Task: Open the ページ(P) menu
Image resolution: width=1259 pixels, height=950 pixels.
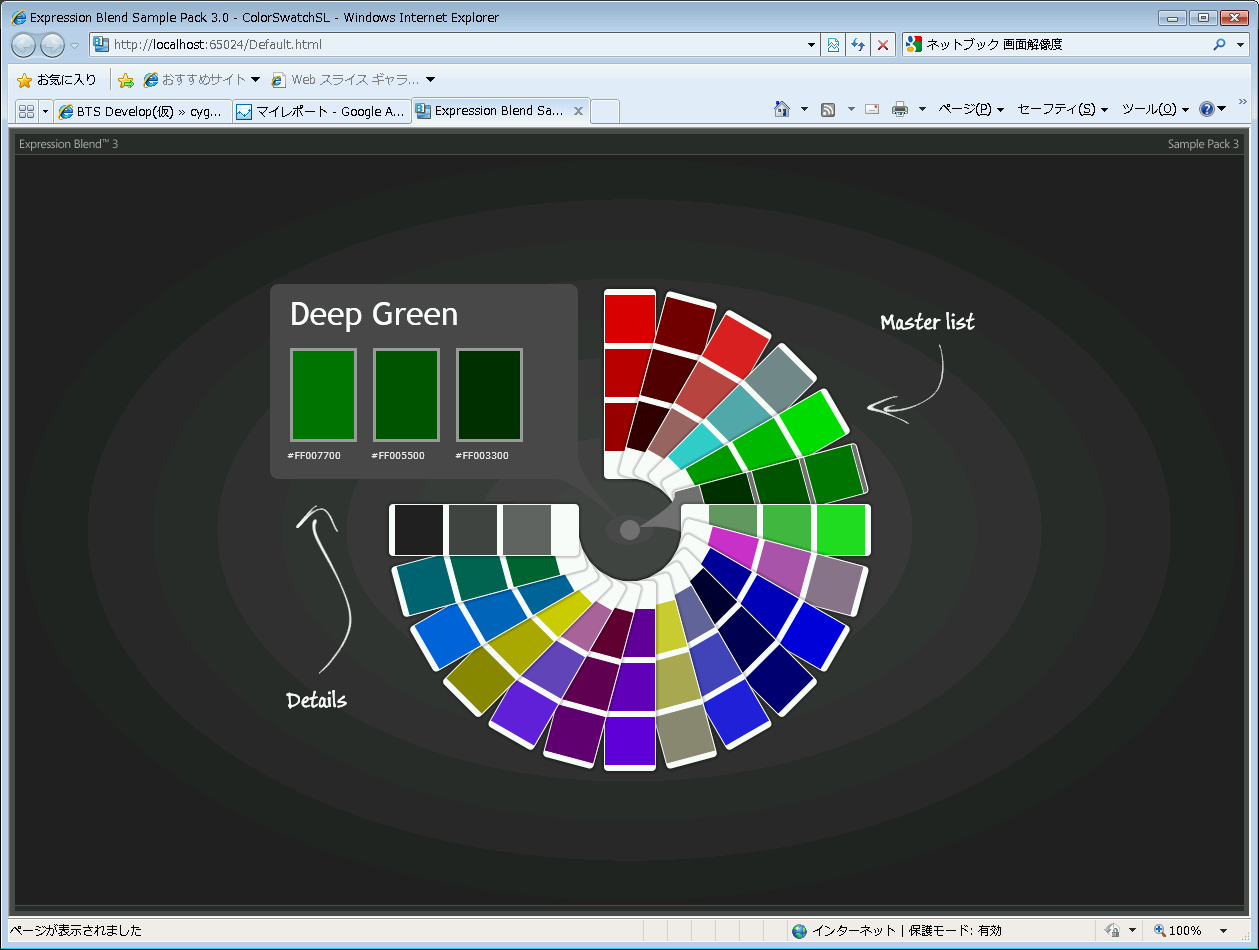Action: pos(970,109)
